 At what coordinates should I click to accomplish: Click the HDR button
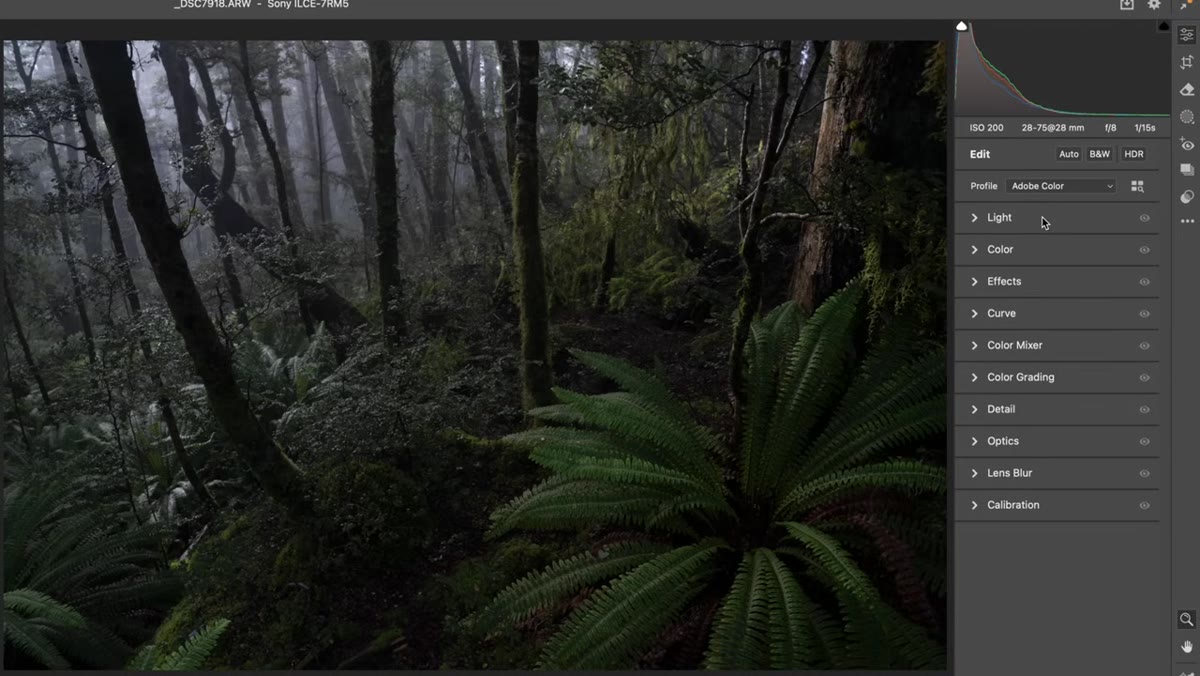(x=1133, y=154)
